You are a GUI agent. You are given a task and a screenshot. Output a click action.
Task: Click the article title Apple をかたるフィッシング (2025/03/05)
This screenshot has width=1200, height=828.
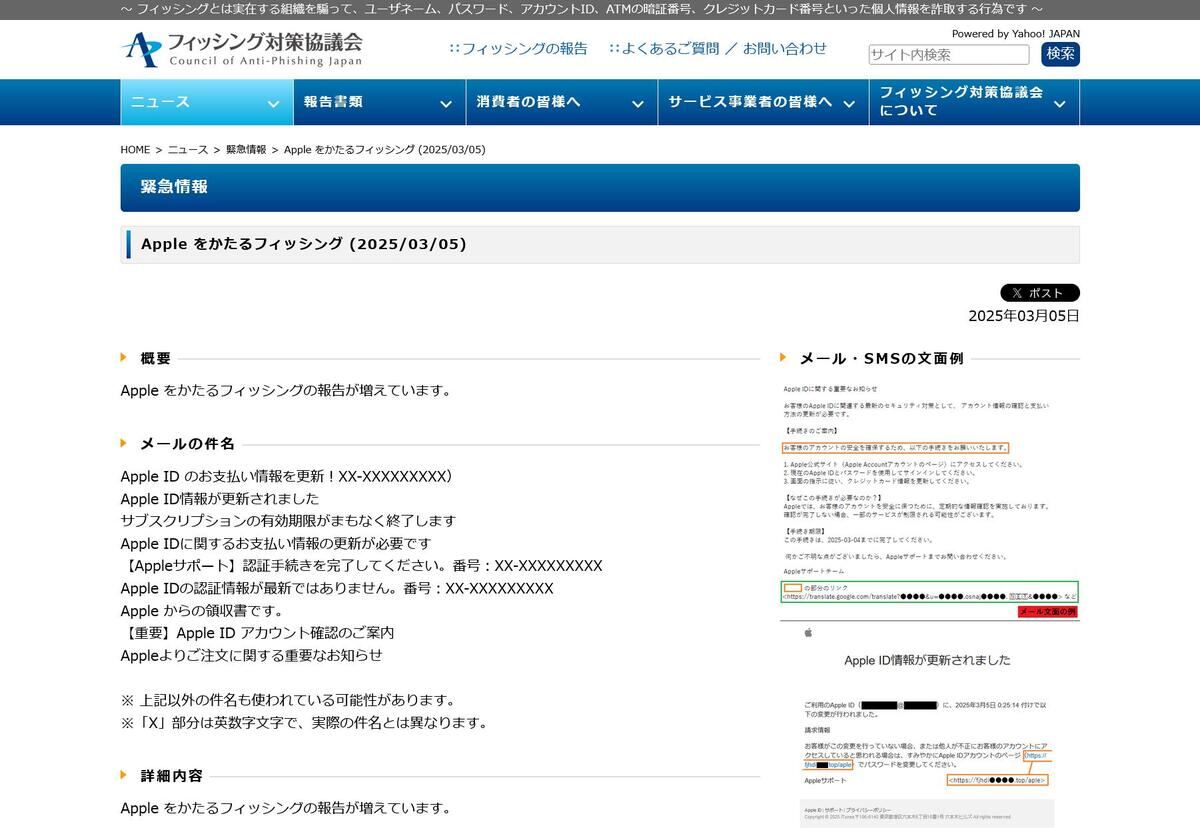click(304, 244)
